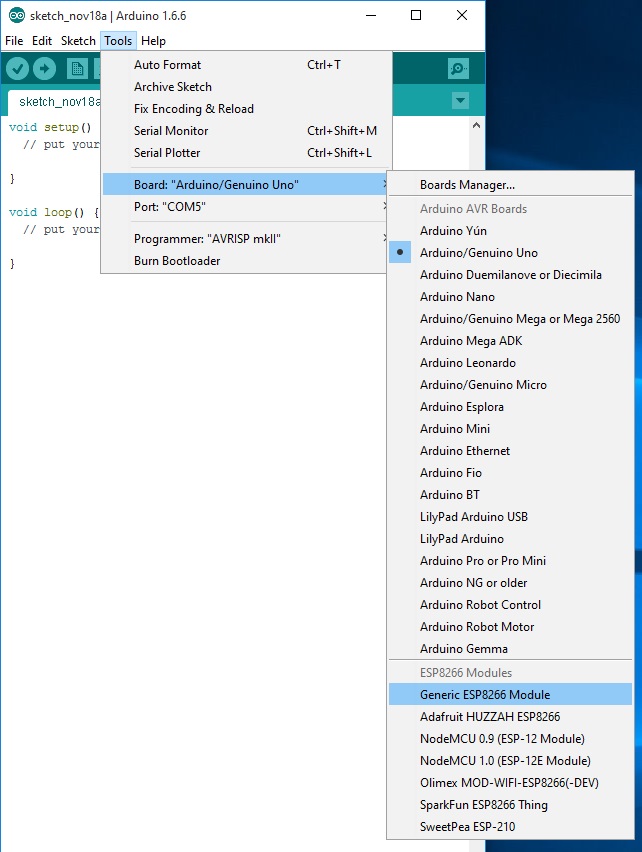The image size is (642, 852).
Task: Pick Arduino Pro or Pro Mini
Action: point(511,561)
